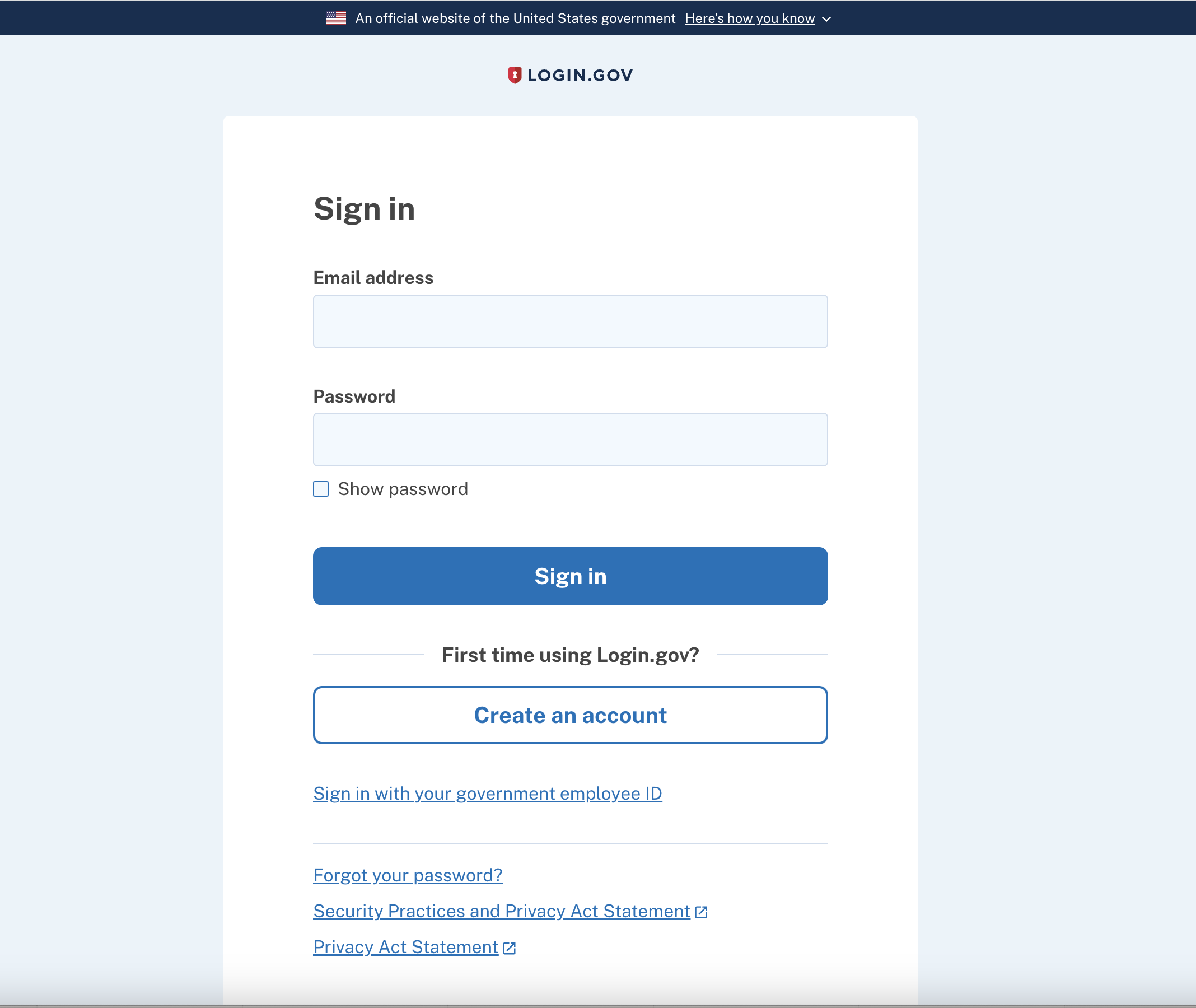
Task: Expand banner chevron next to "Here's how you know"
Action: tap(826, 19)
